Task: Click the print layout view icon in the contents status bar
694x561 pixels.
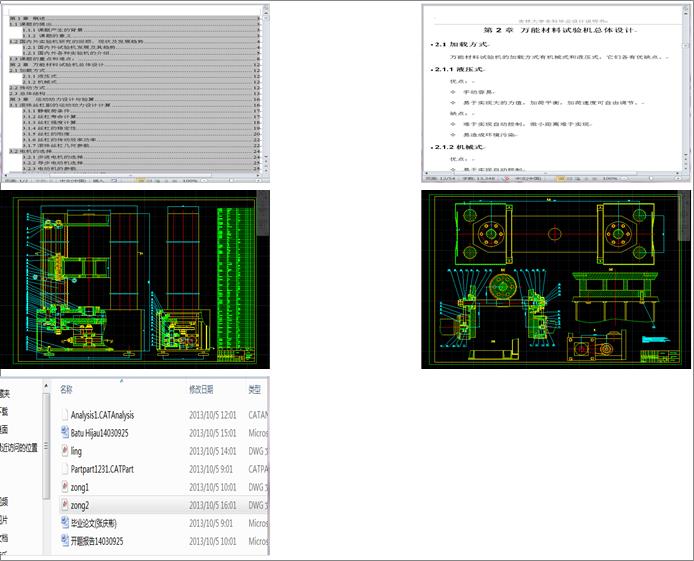Action: point(140,181)
